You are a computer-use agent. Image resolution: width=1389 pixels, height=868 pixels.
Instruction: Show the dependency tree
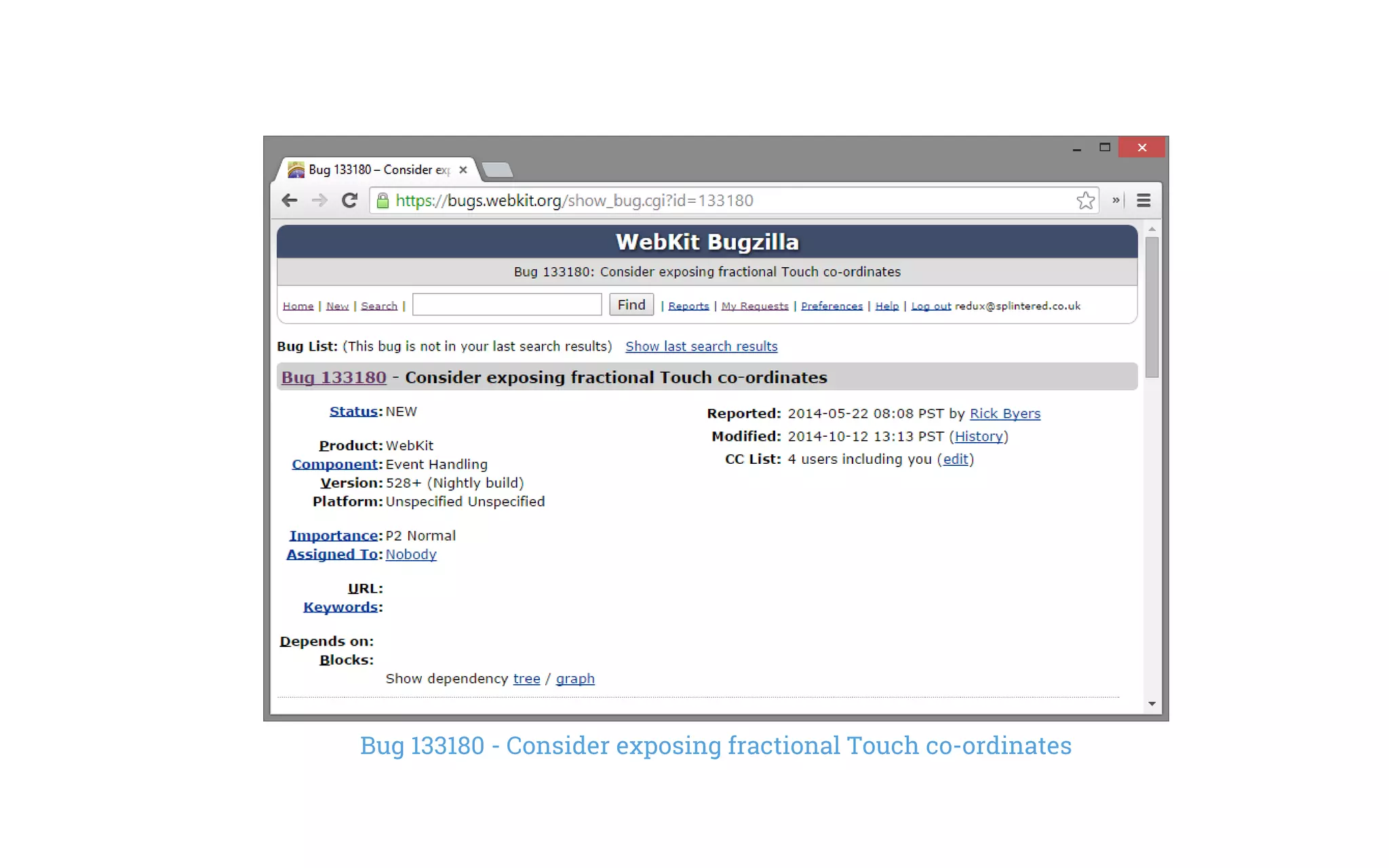526,679
